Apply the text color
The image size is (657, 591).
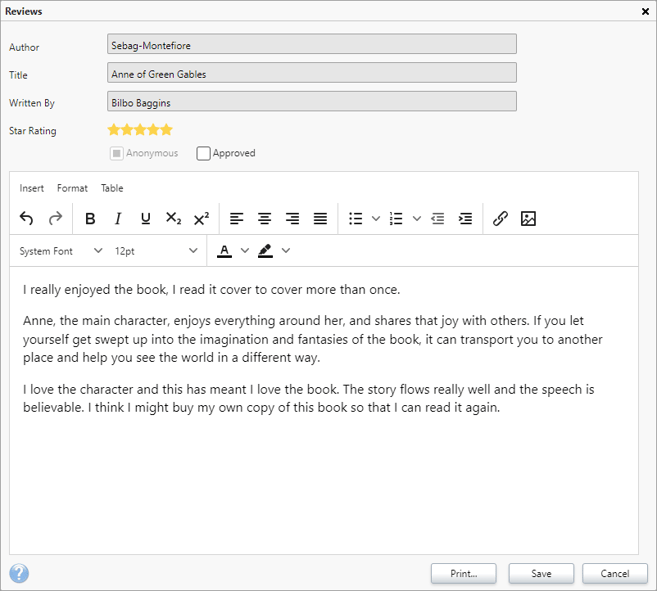(225, 251)
